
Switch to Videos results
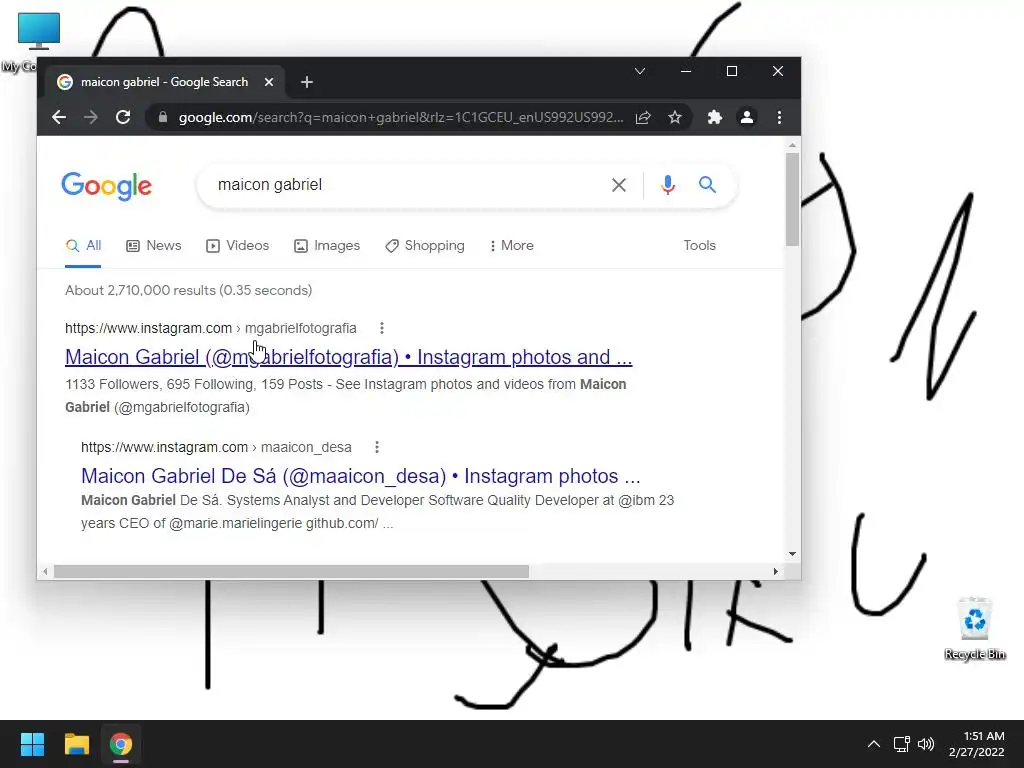click(x=238, y=246)
